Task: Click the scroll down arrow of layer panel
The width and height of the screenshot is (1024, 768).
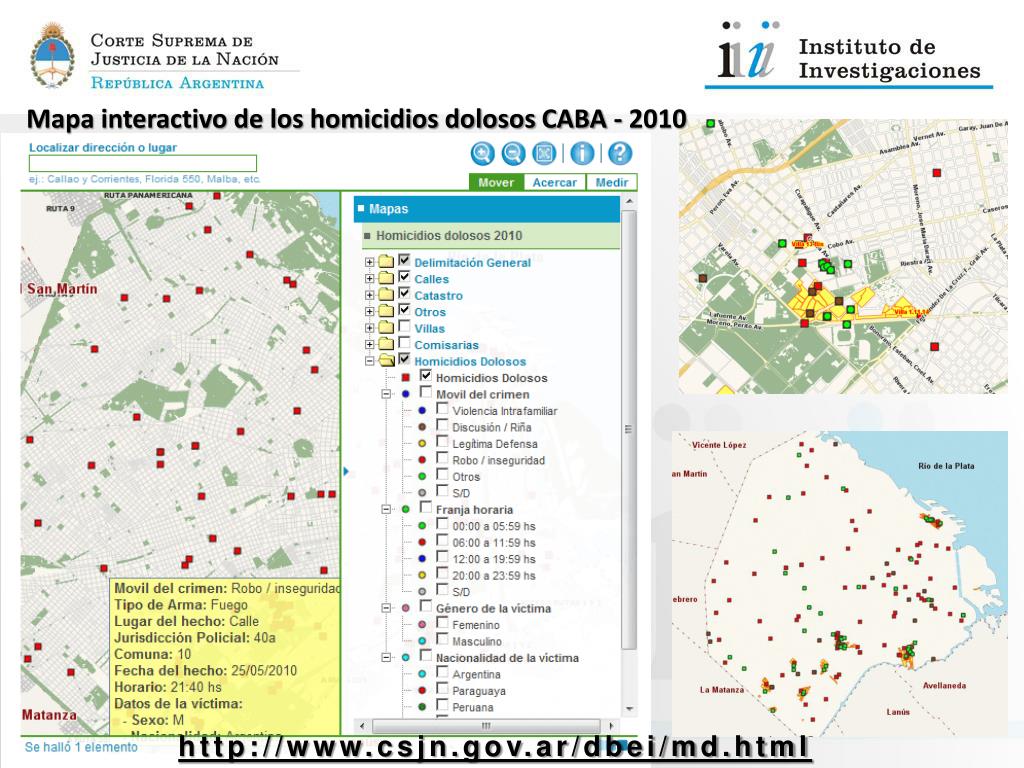Action: [x=629, y=709]
